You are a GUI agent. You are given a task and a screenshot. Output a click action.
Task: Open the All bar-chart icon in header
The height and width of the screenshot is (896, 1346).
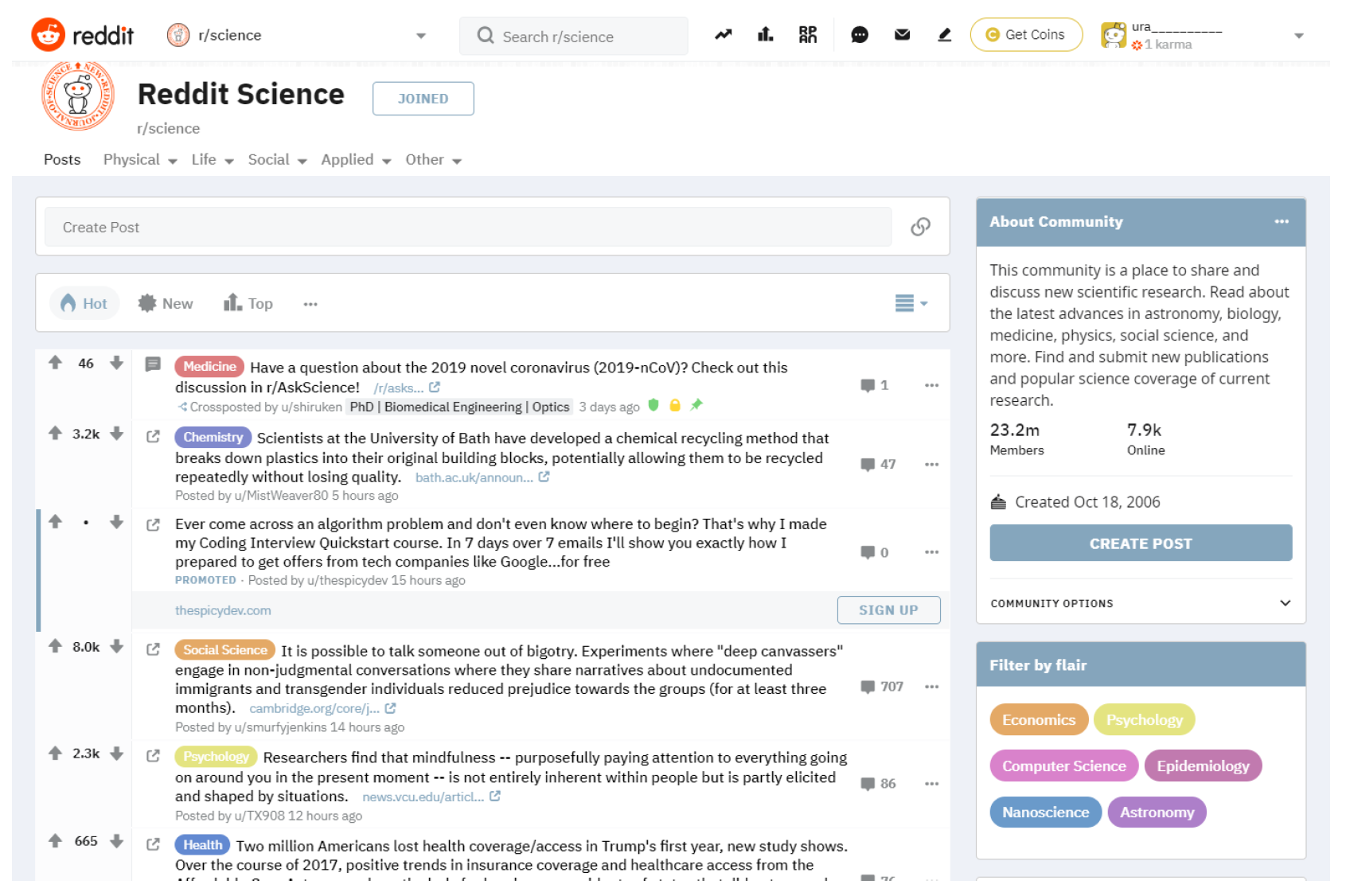[x=766, y=35]
